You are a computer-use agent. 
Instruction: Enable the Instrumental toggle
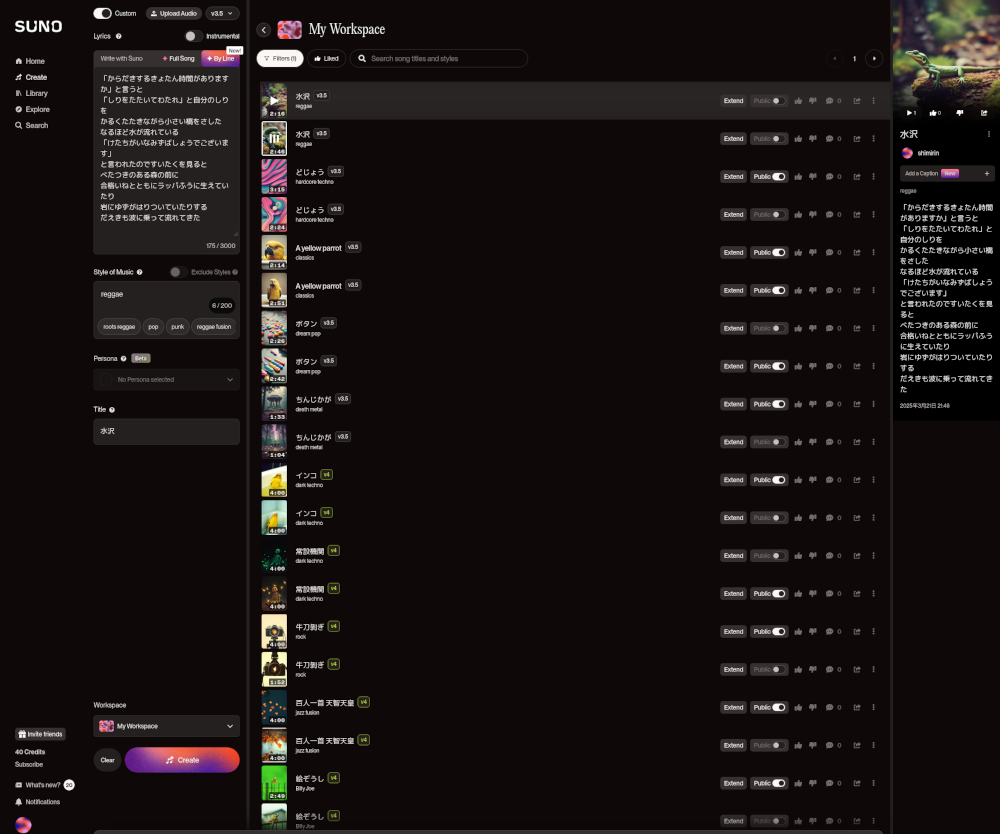[193, 36]
